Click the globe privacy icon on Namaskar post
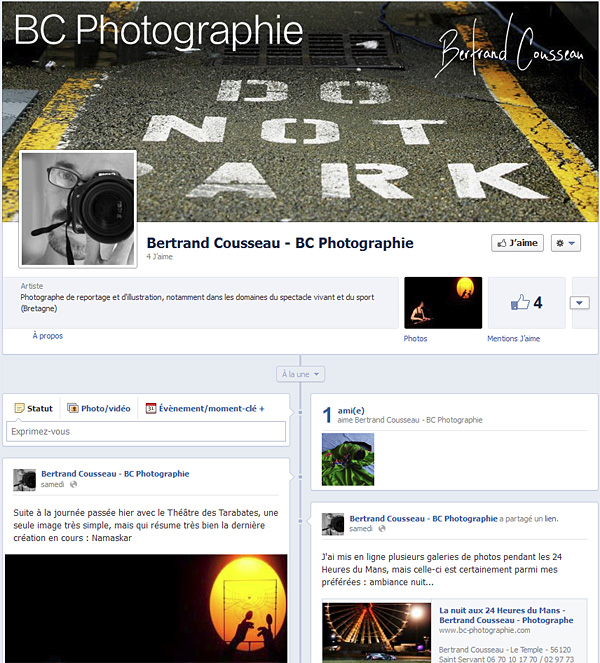Viewport: 600px width, 663px height. (73, 485)
